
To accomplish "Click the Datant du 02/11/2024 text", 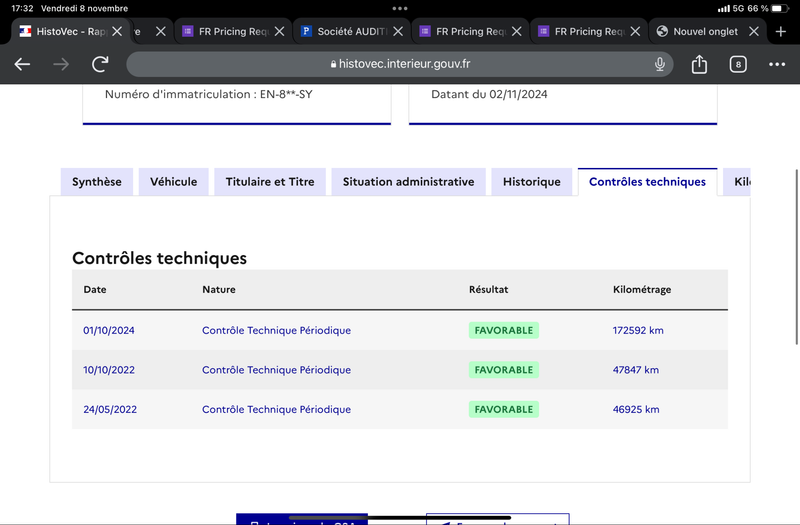I will tap(489, 94).
